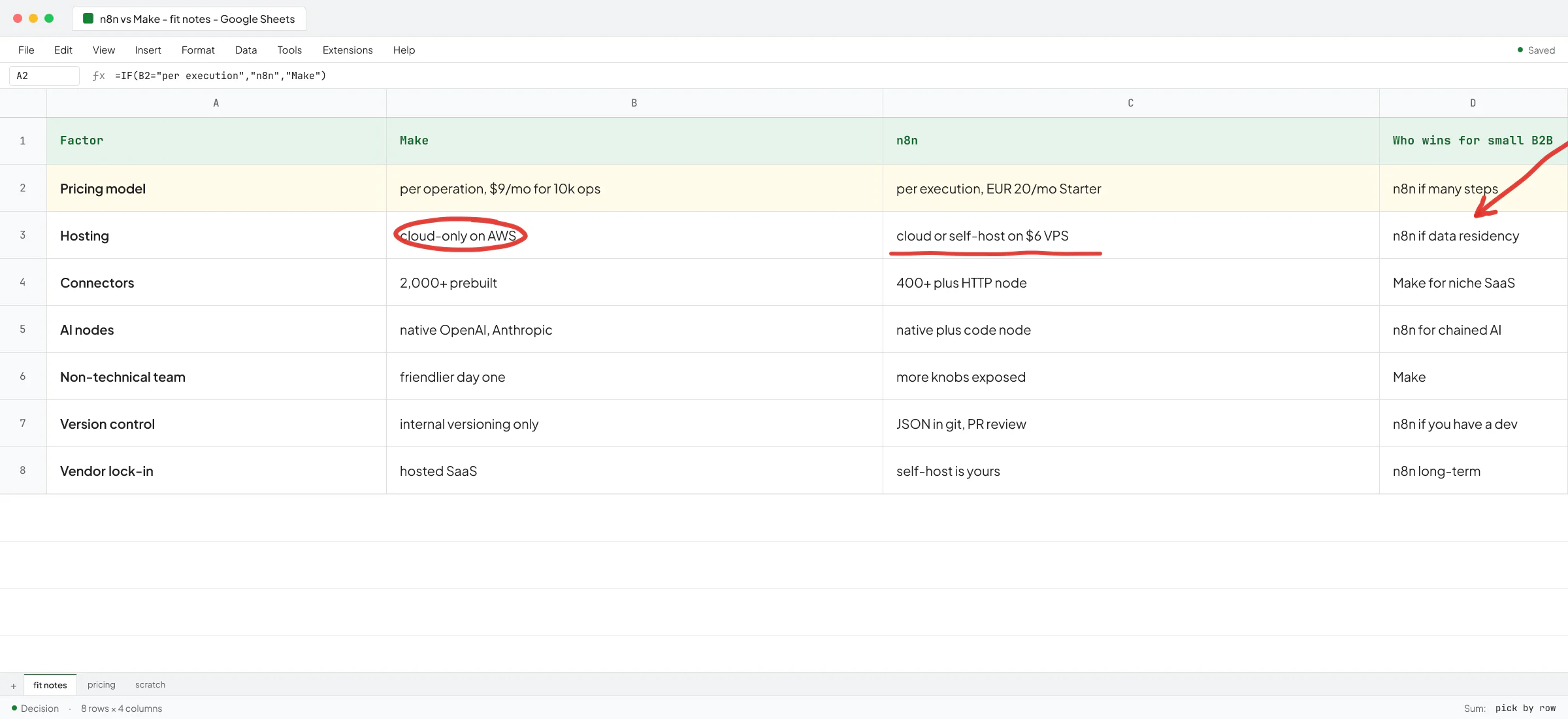
Task: Click the fx function icon
Action: point(99,76)
